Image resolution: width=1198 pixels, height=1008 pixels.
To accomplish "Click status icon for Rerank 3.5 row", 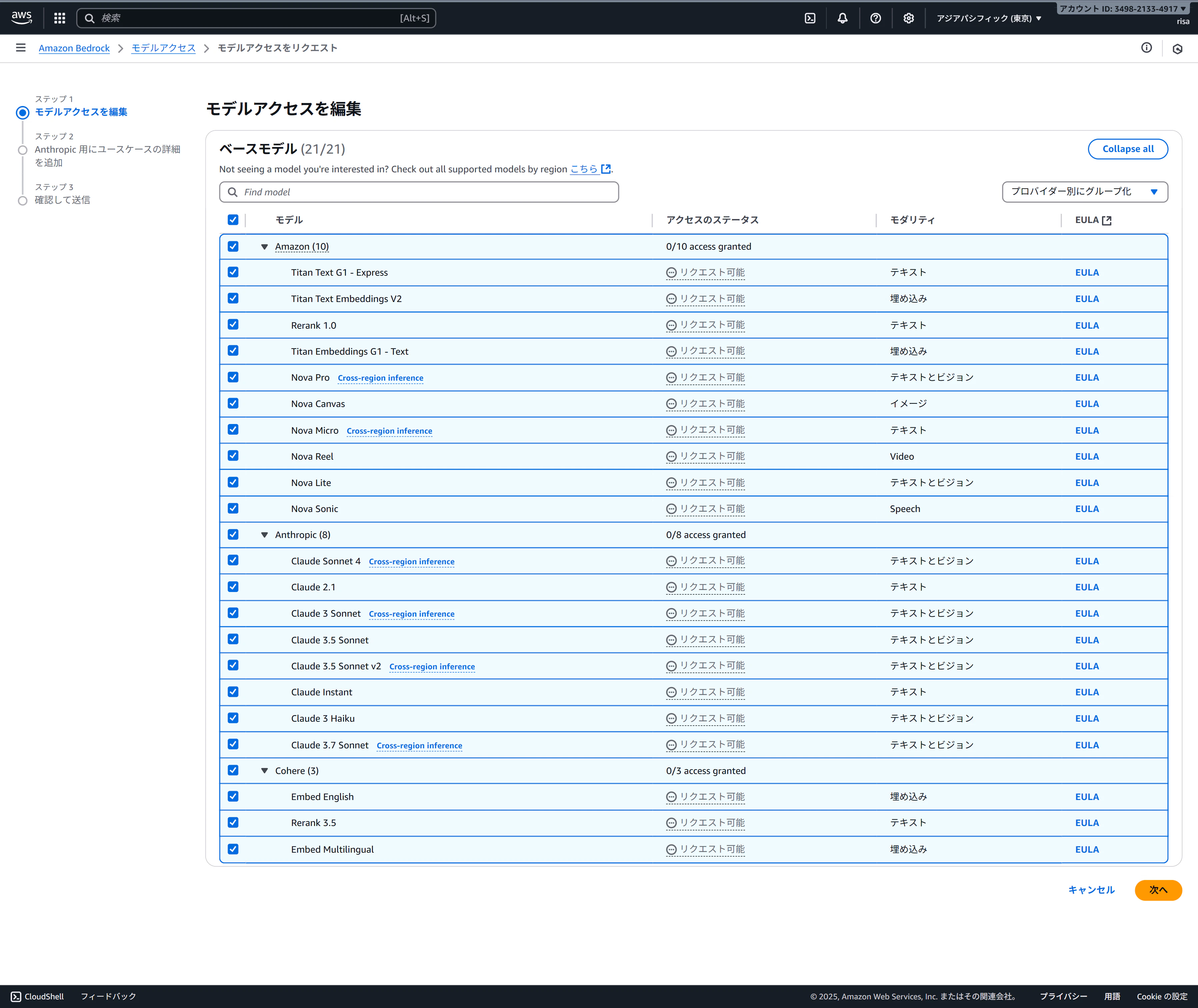I will coord(671,823).
